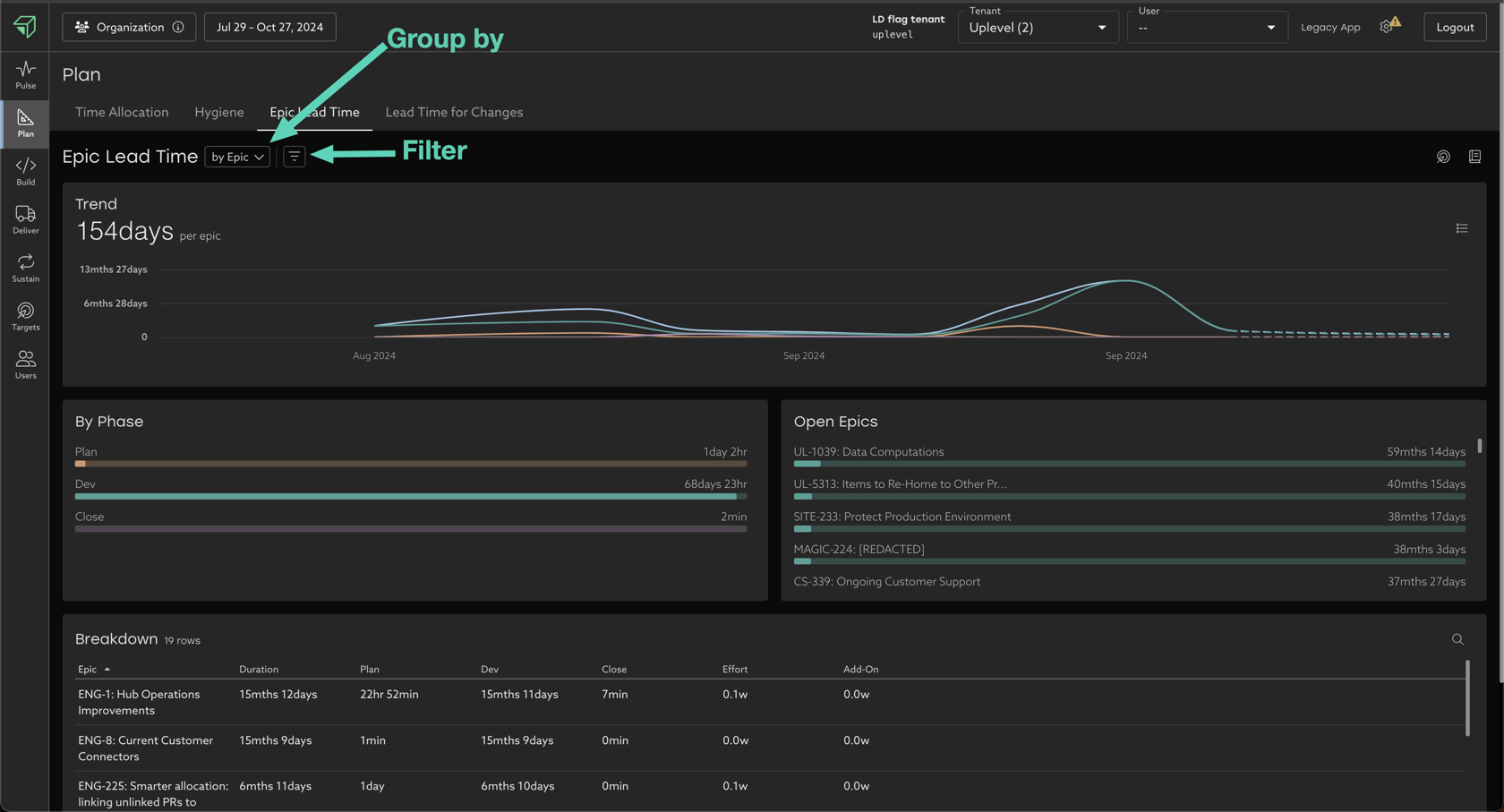Sort the table by Epic column header
Viewport: 1504px width, 812px height.
coord(88,669)
